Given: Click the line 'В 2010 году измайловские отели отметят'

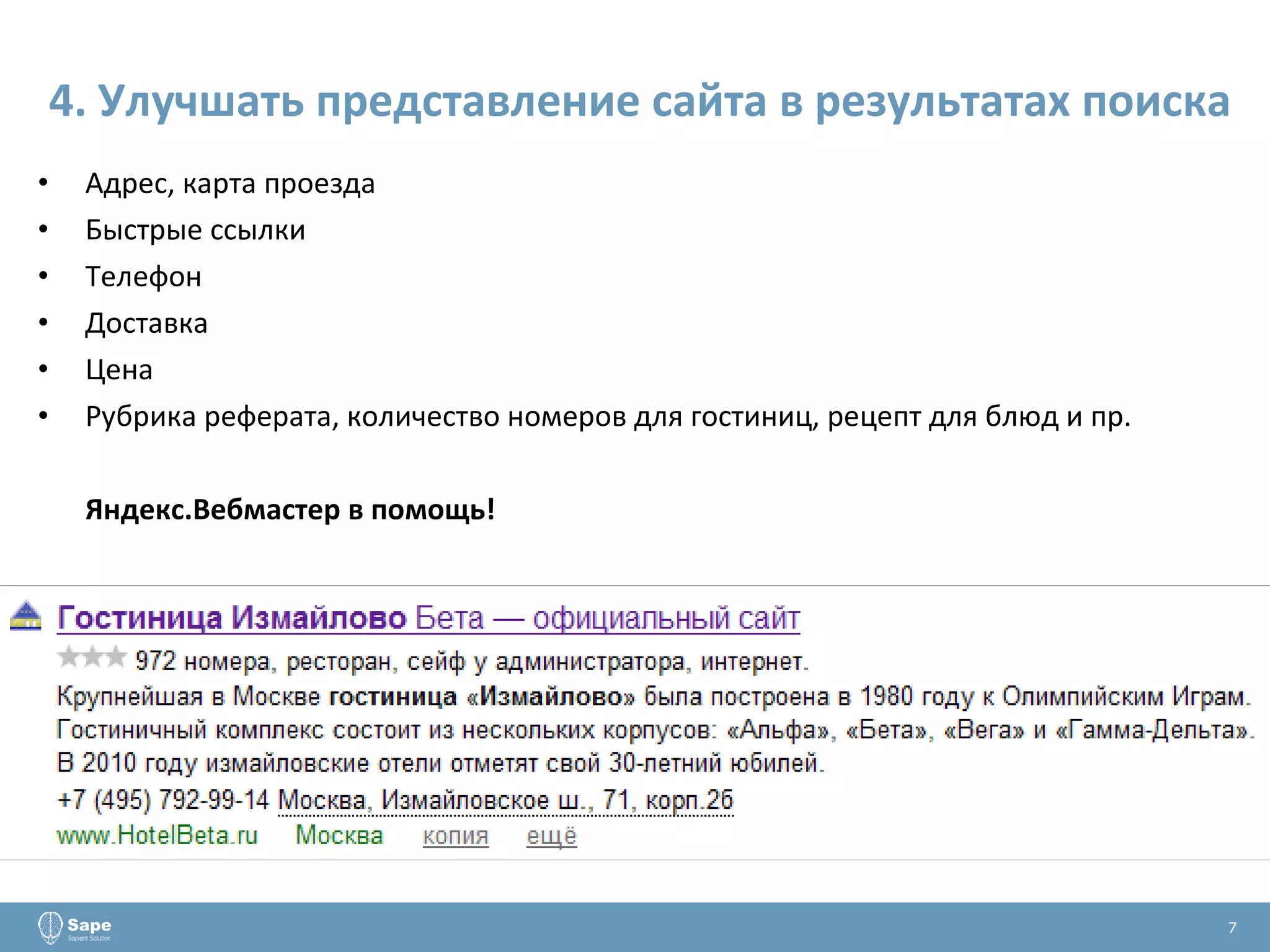Looking at the screenshot, I should point(441,763).
